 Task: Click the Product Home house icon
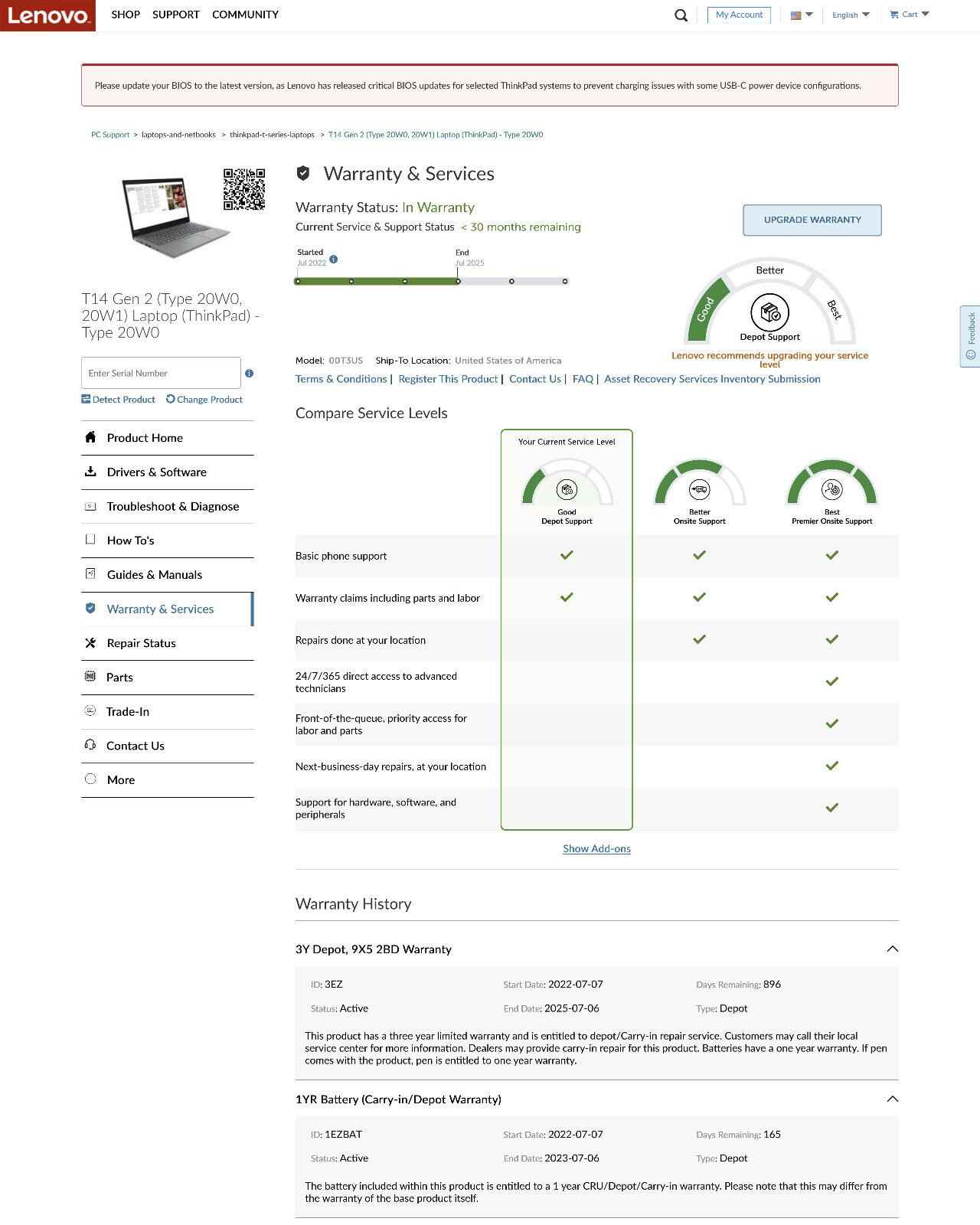(x=90, y=437)
